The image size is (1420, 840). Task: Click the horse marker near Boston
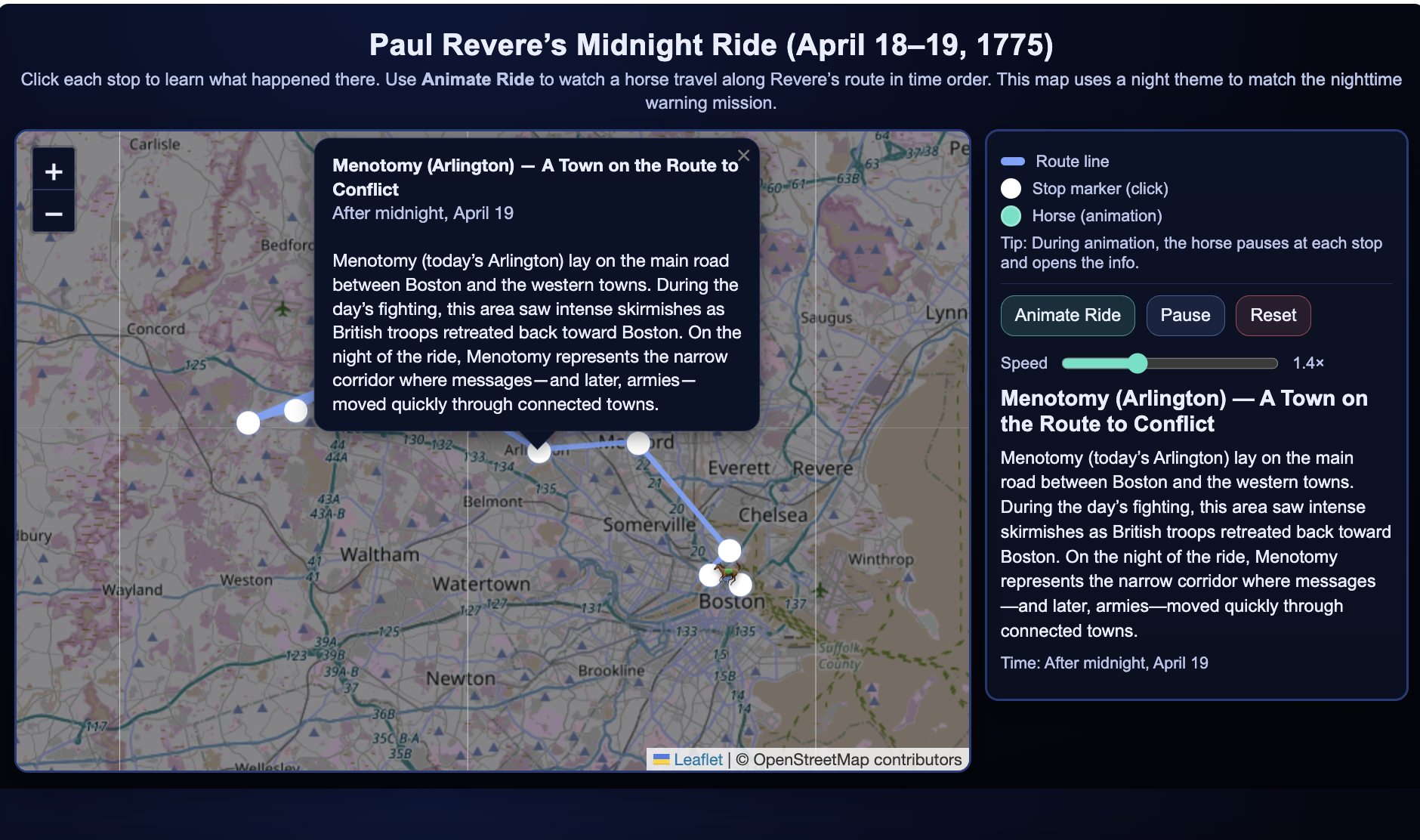coord(727,574)
